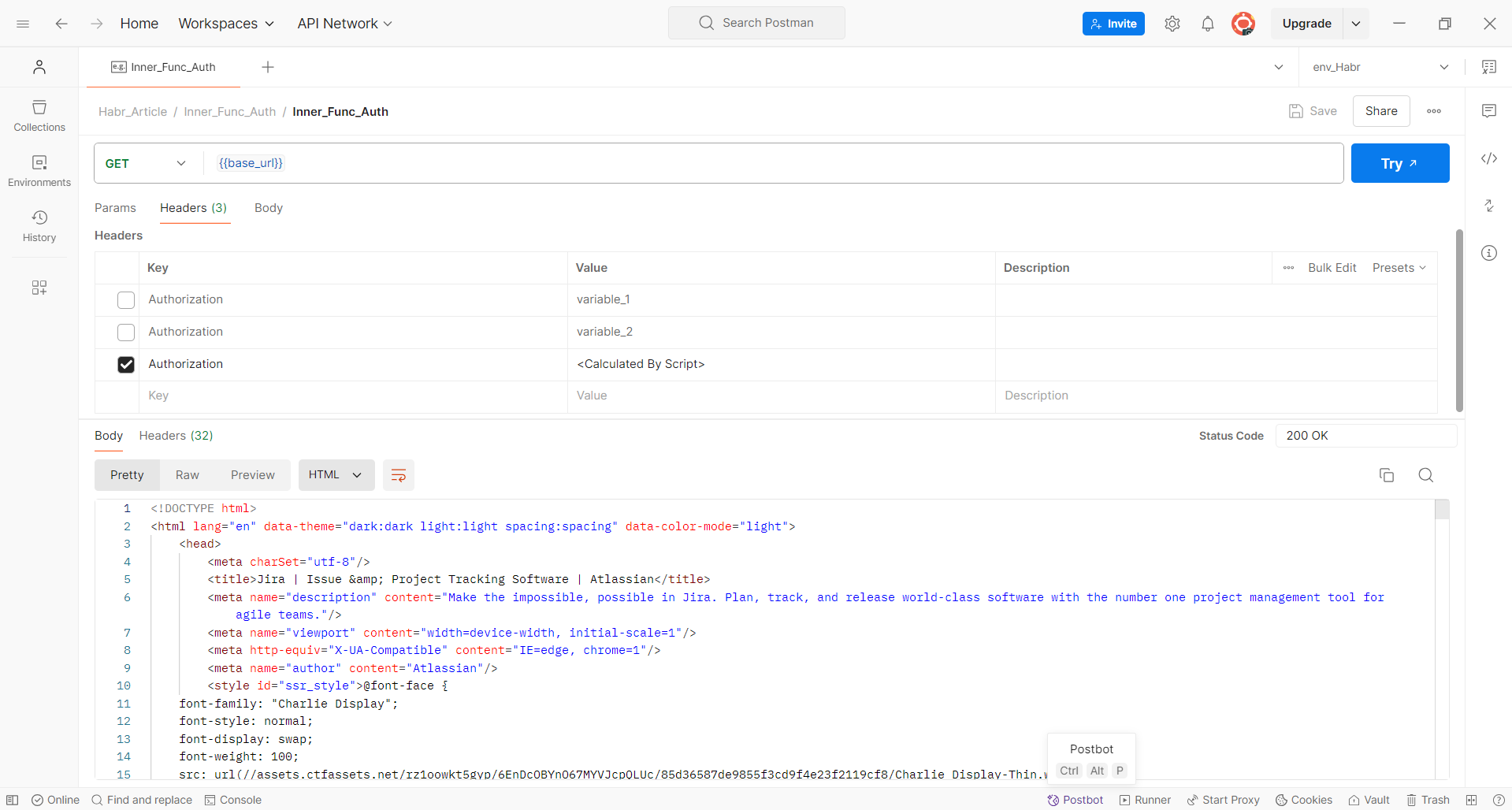Open the two-pane layout icon

coord(1471,800)
